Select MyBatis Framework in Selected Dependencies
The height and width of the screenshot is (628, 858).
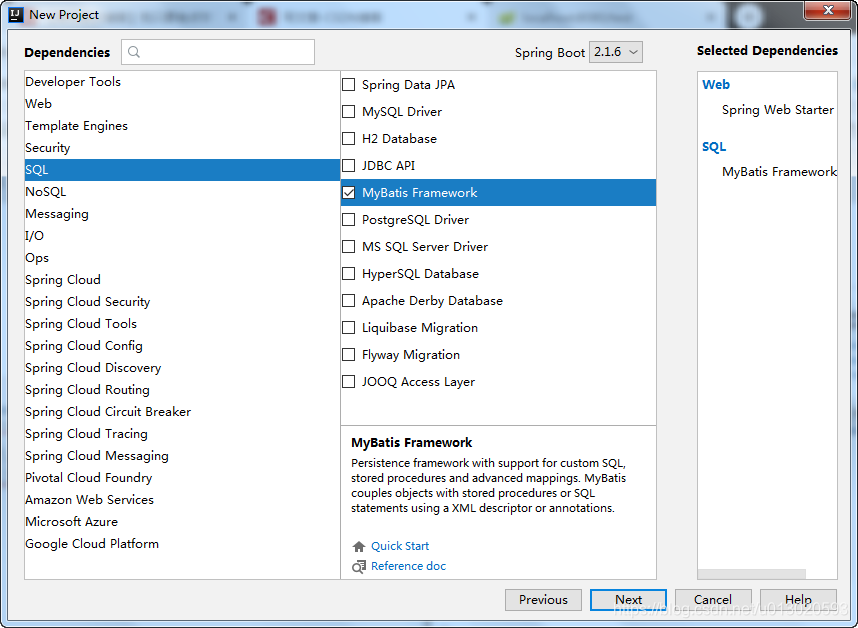779,172
